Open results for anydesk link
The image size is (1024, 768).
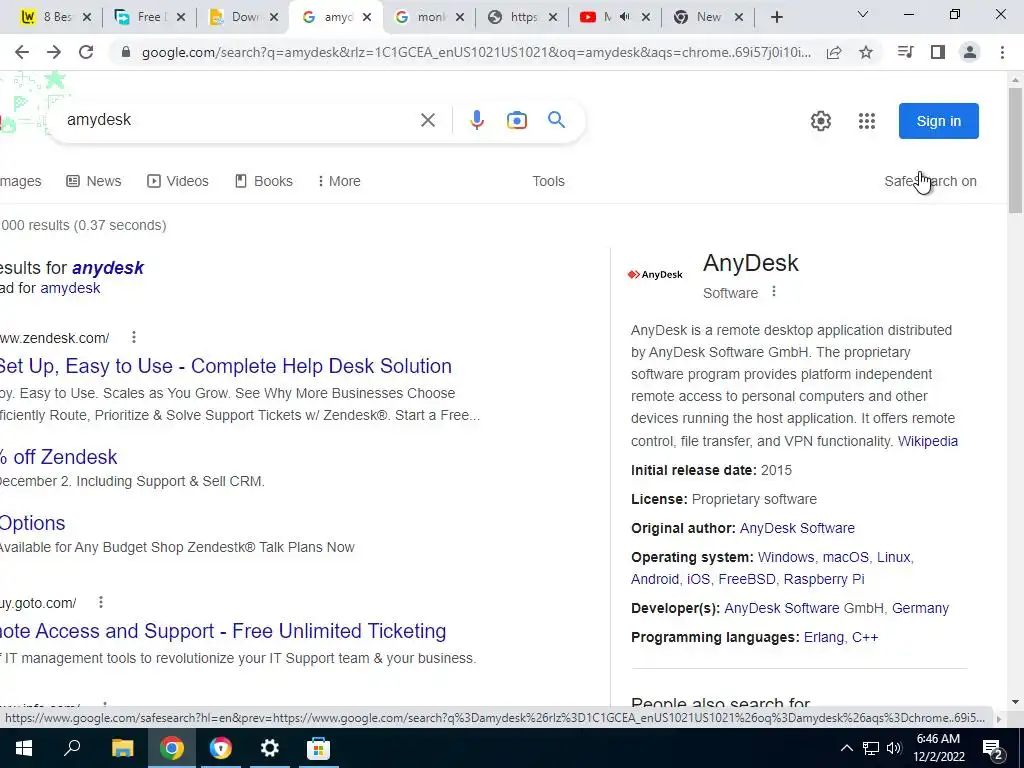(108, 268)
